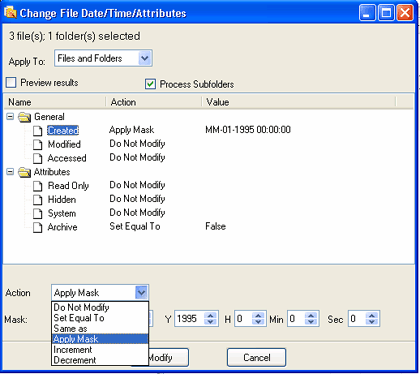Click Do Not Modify in Read Only row
Screen dimensions: 420x374
[137, 185]
